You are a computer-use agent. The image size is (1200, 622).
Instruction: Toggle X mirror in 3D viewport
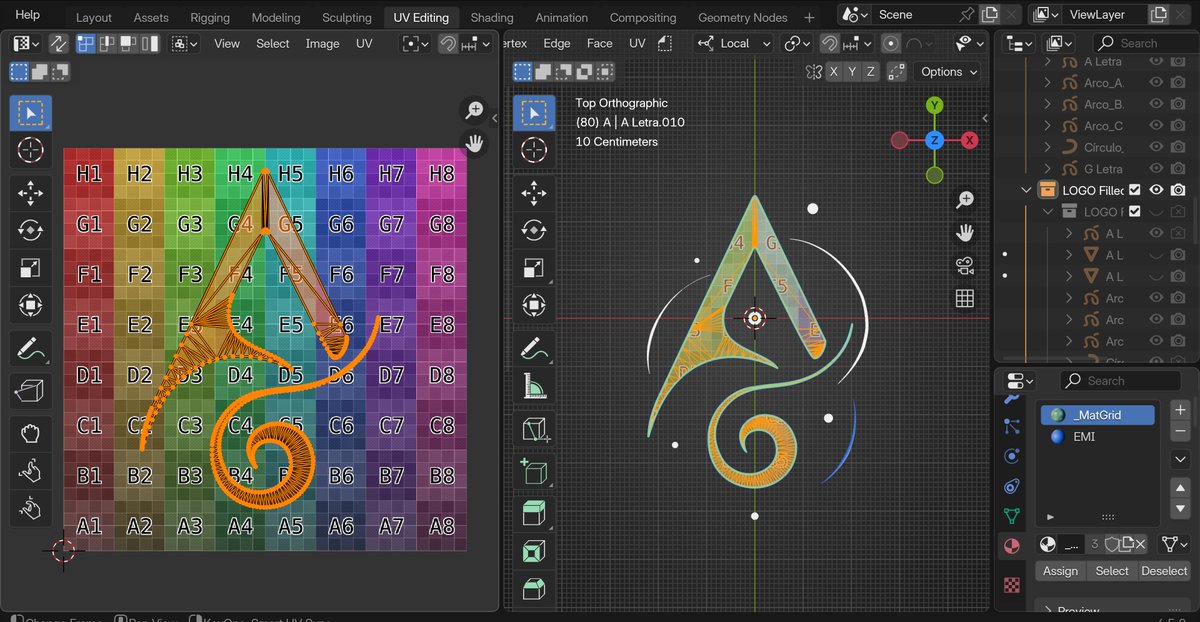pos(832,72)
